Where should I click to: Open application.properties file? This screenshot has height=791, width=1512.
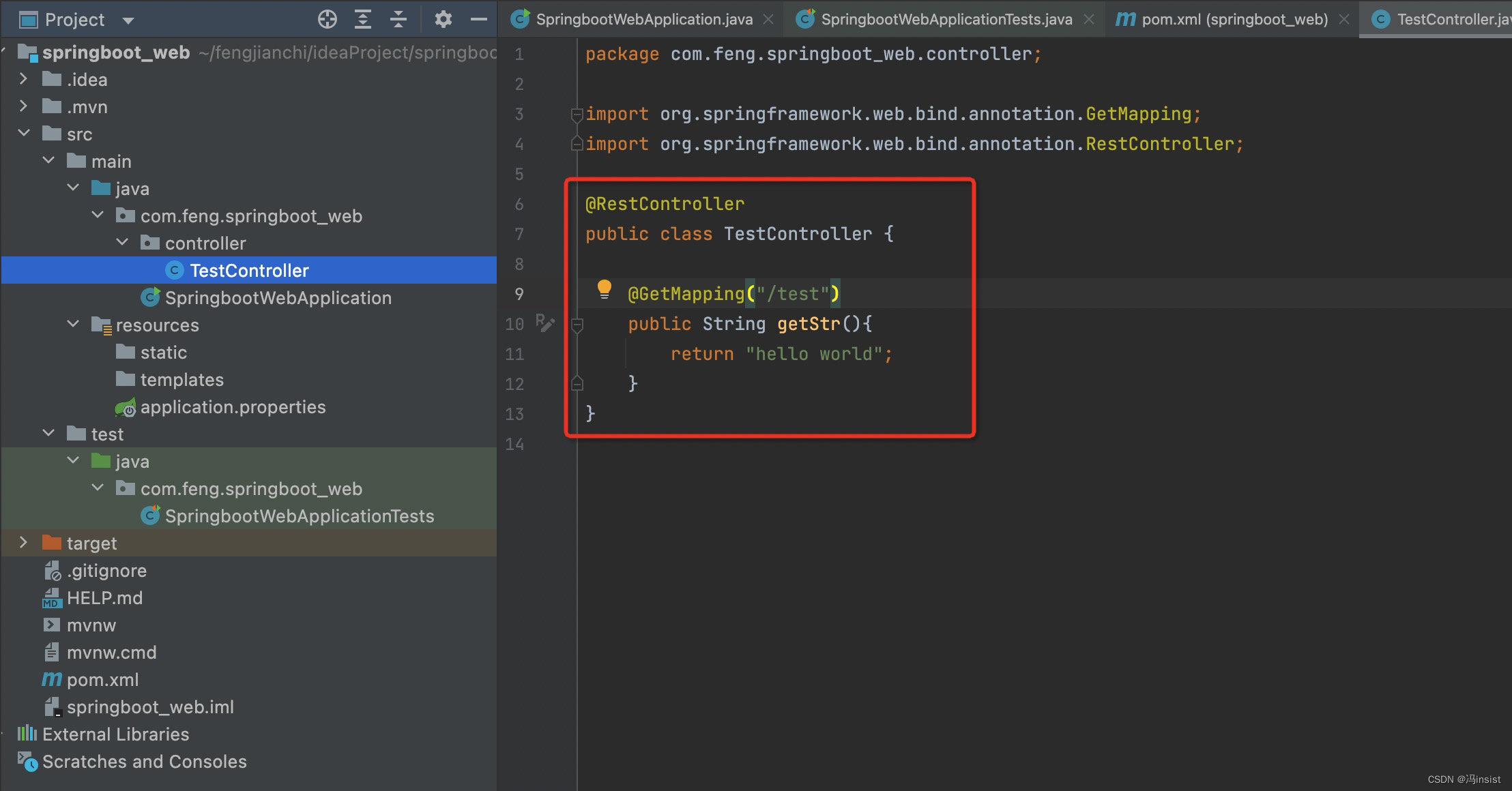coord(232,407)
